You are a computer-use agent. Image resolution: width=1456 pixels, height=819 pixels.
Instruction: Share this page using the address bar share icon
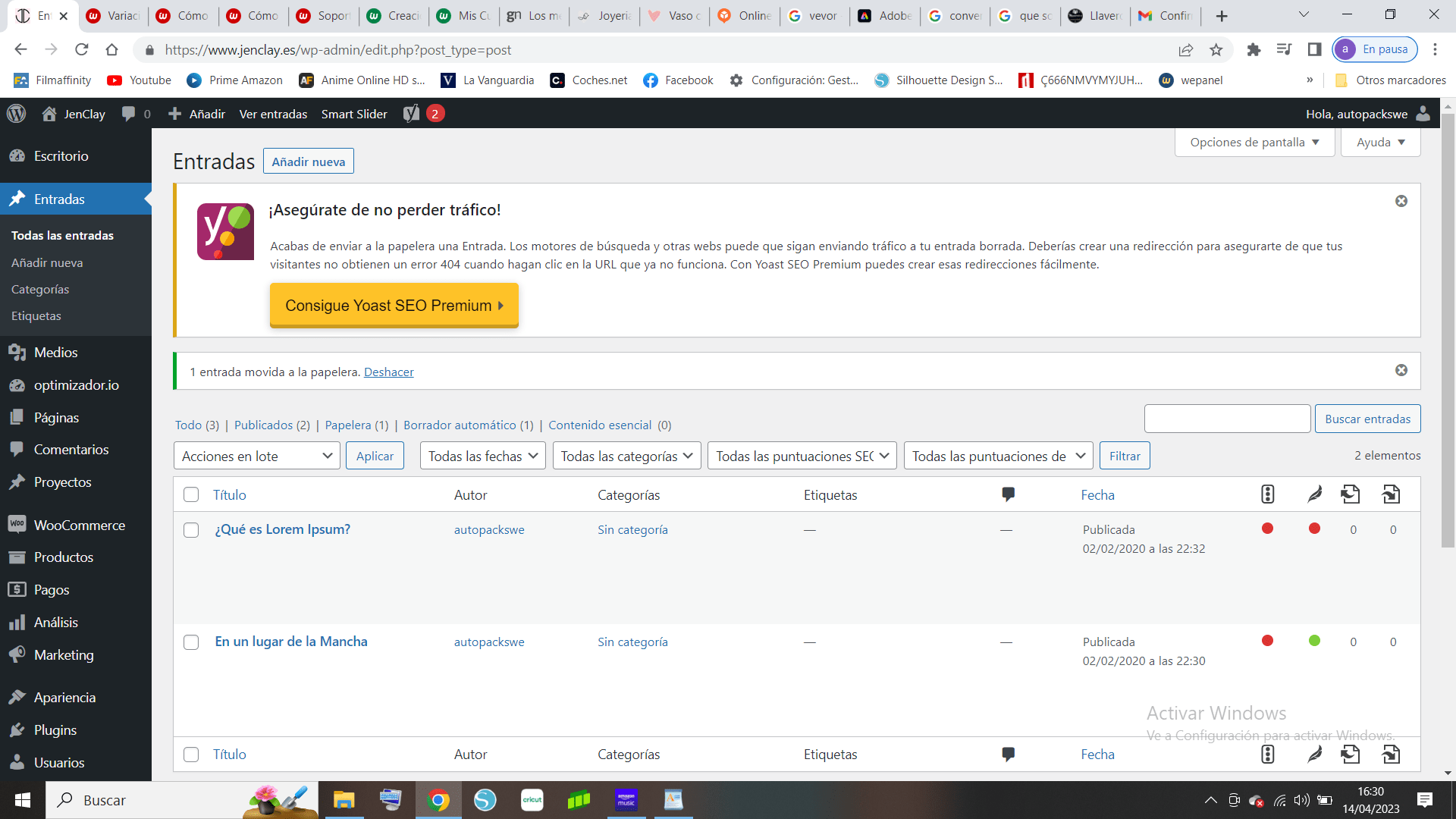tap(1186, 49)
